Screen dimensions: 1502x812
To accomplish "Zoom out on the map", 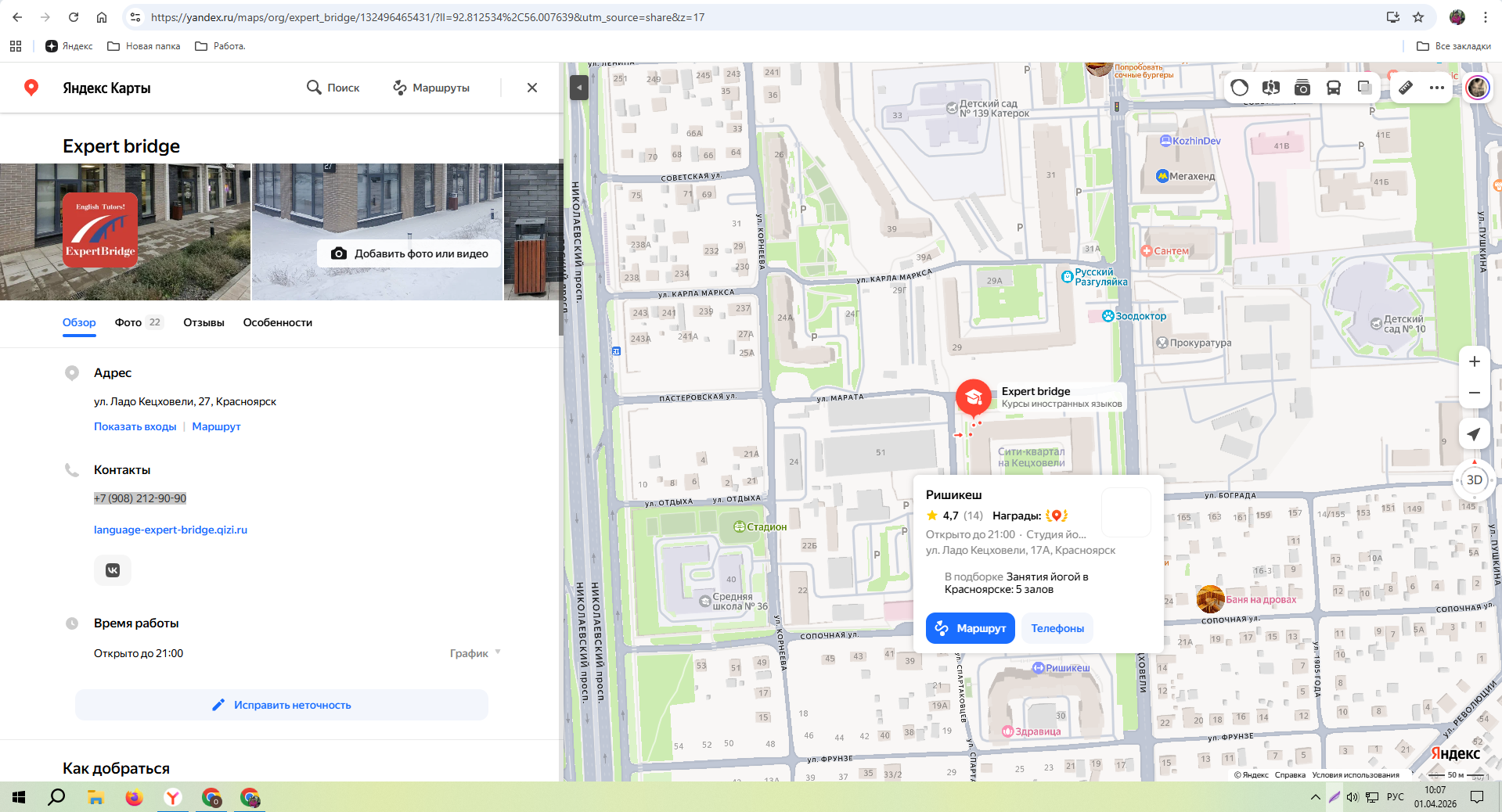I will tap(1474, 393).
